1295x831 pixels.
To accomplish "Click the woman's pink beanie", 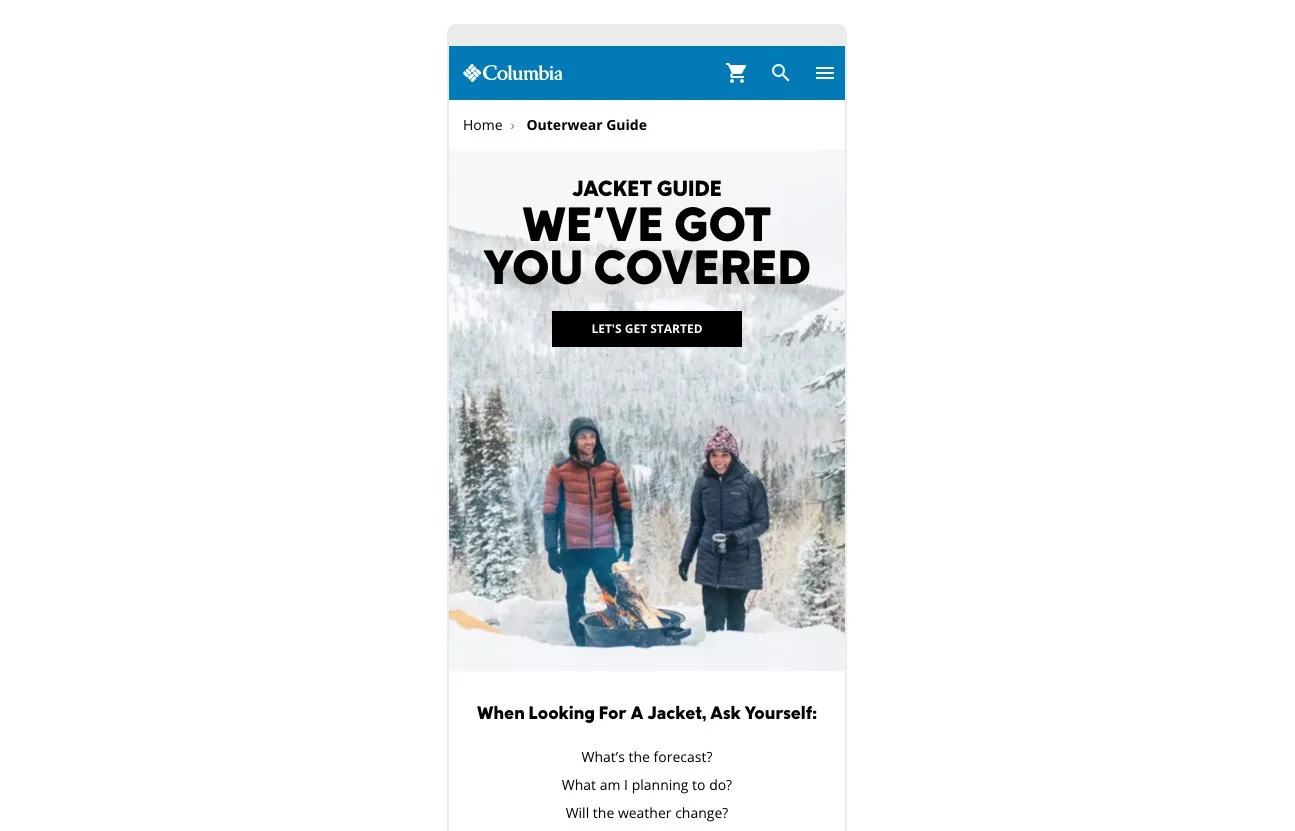I will [720, 441].
